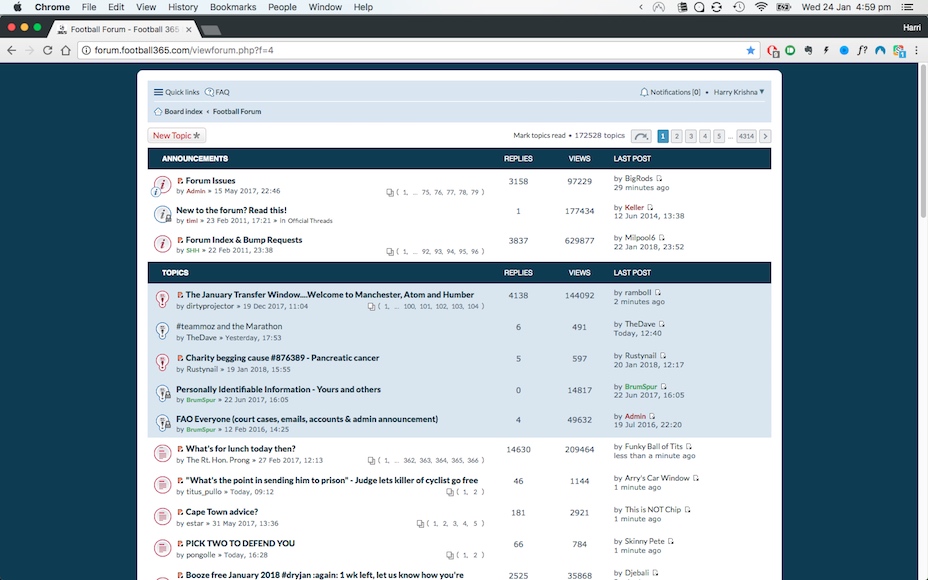Open PICK TWO TO DEFEND YOU topic
Screen dimensions: 928x580
pos(240,543)
